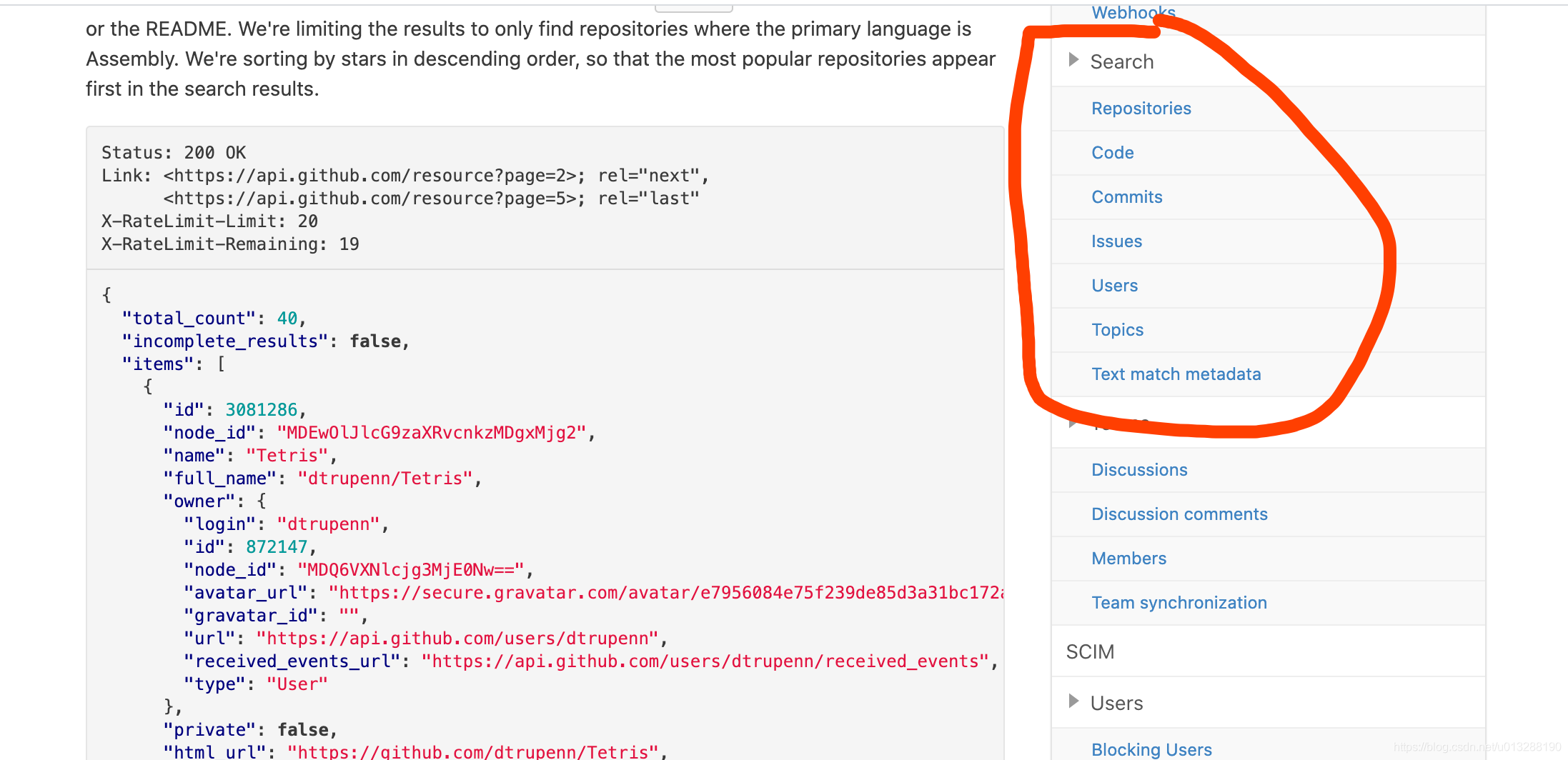Open the Blocking Users link
1568x760 pixels.
click(1151, 749)
